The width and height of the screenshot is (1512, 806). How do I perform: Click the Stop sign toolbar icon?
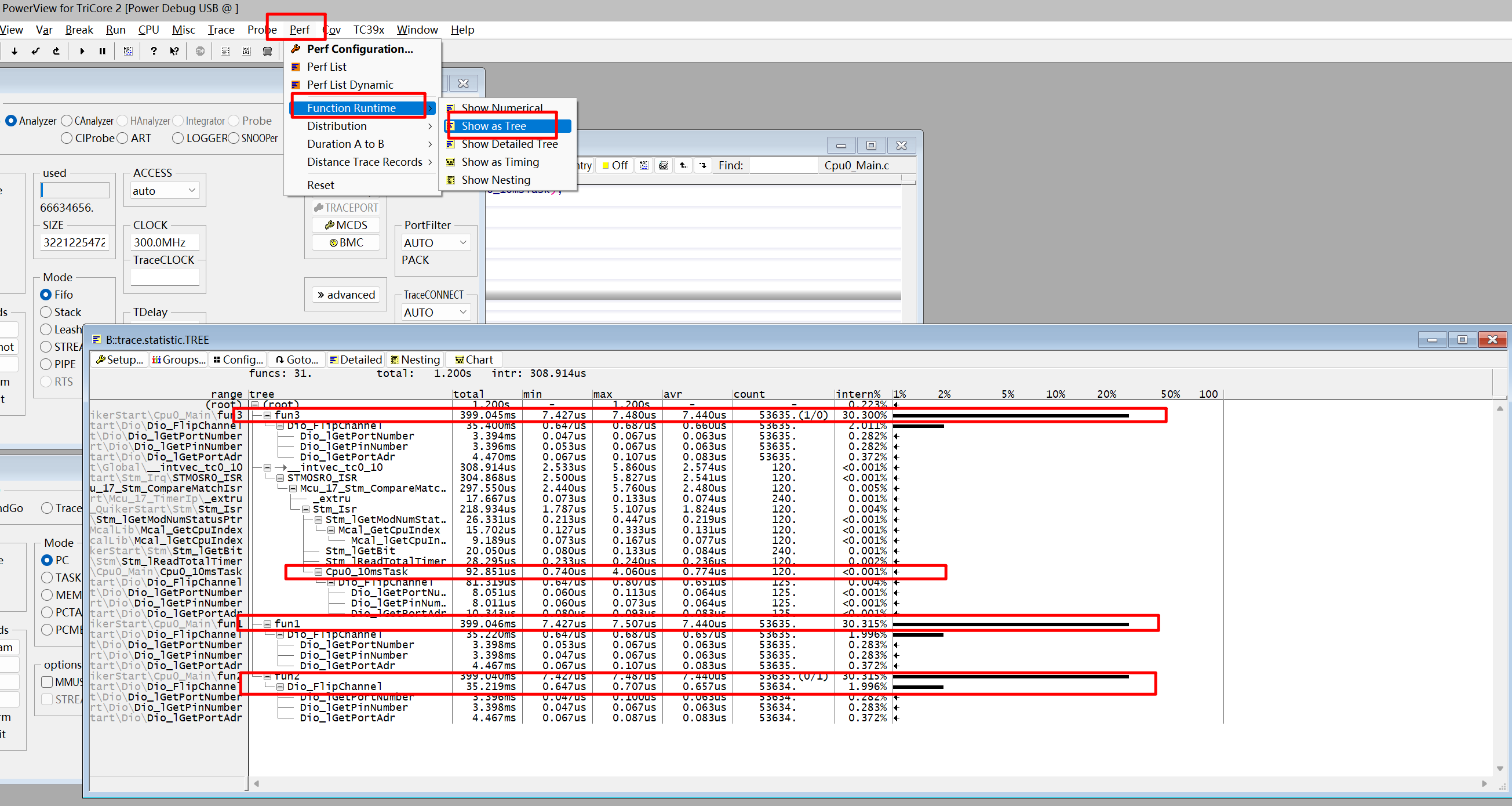click(200, 51)
